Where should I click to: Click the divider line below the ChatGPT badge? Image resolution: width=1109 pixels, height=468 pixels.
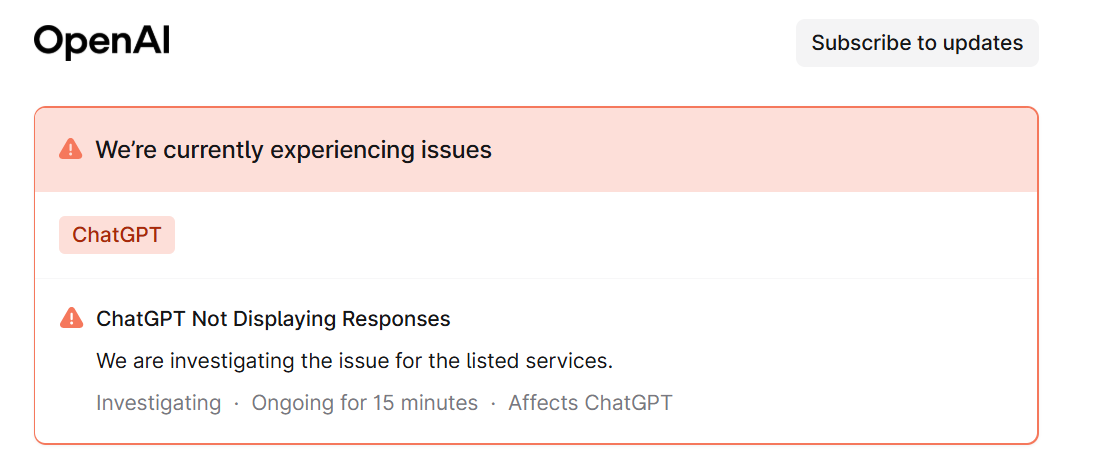coord(536,278)
